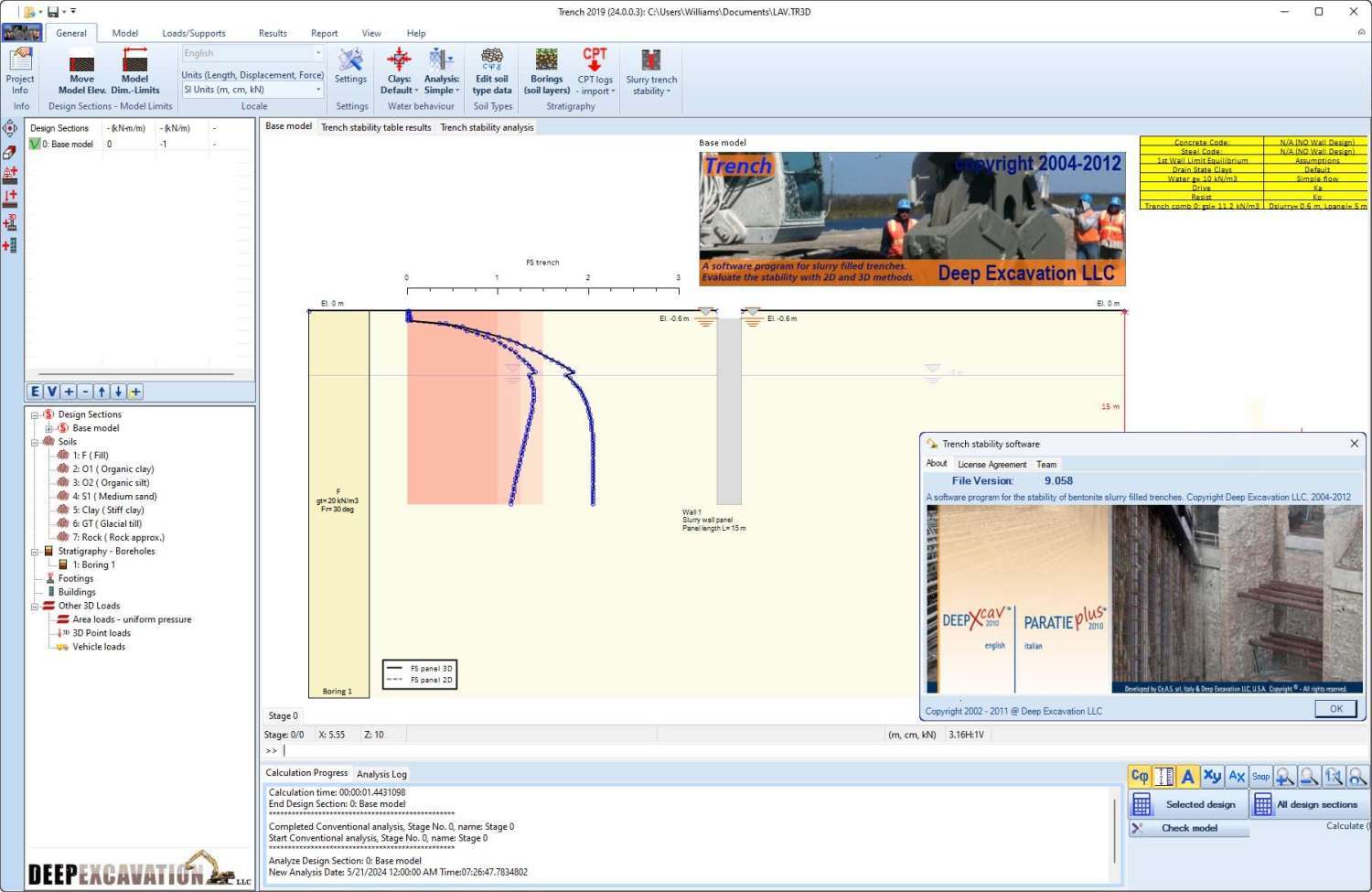The height and width of the screenshot is (892, 1372).
Task: Toggle the Base model design section checkbox
Action: [35, 145]
